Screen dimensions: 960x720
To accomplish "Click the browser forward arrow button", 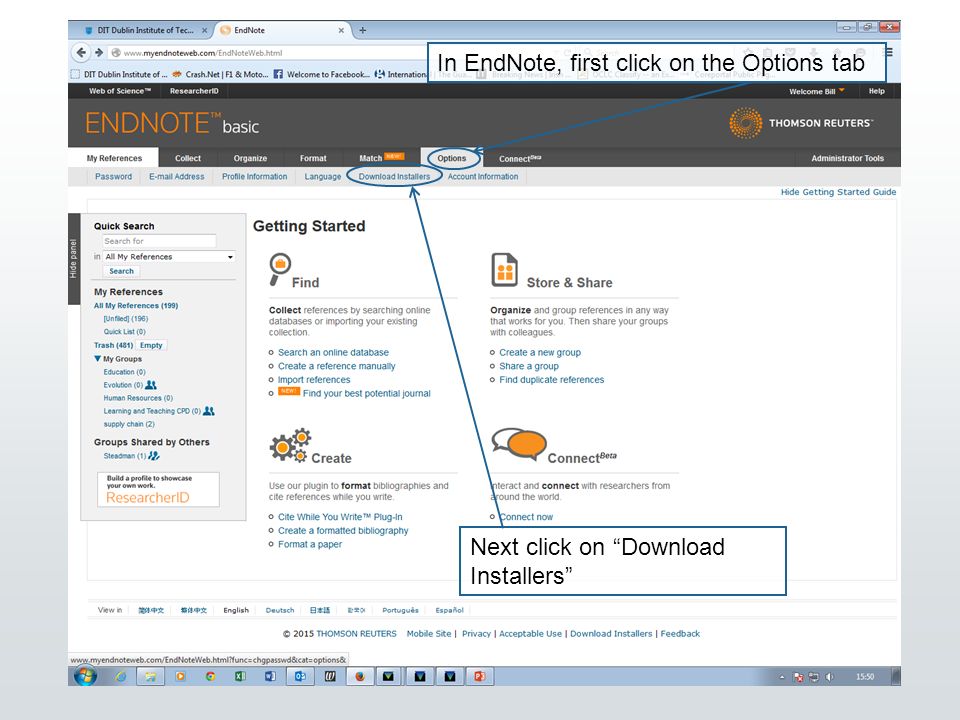I will pyautogui.click(x=99, y=53).
